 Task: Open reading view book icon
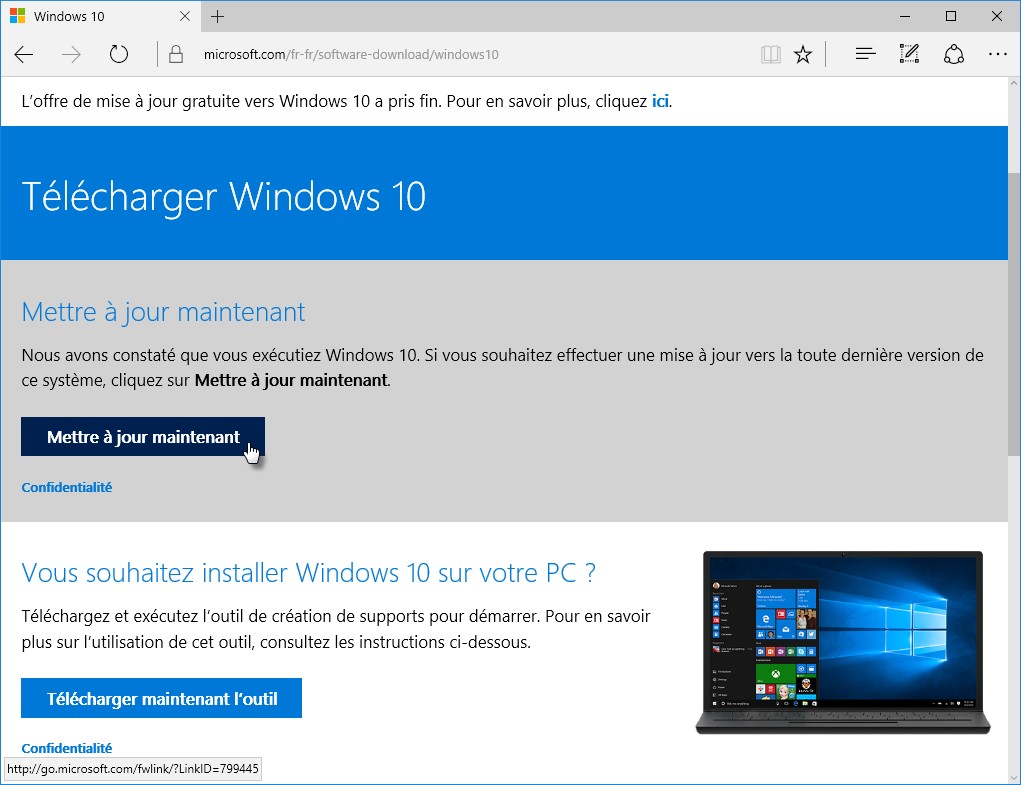[770, 55]
